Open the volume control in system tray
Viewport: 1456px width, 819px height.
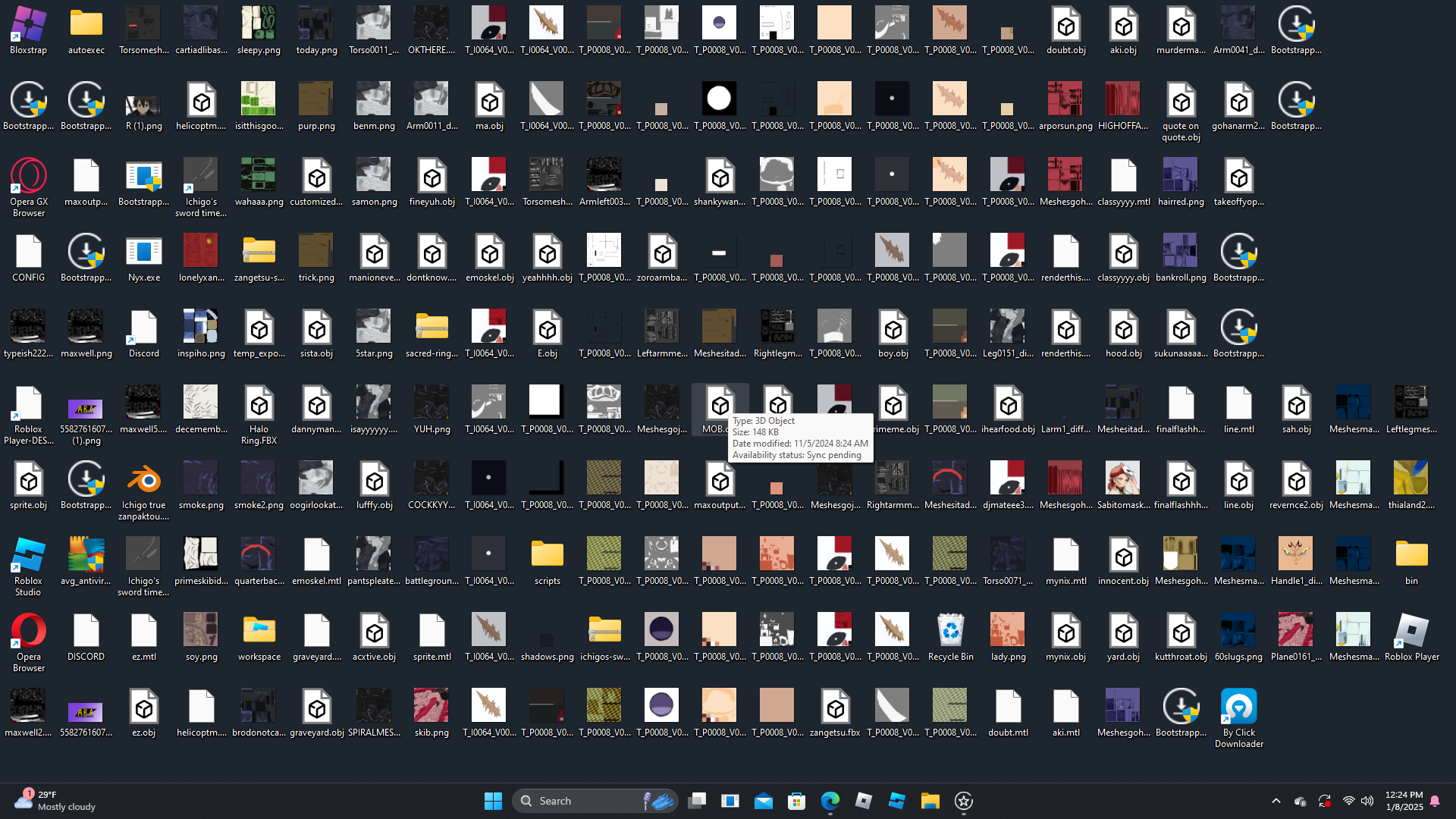pos(1367,801)
